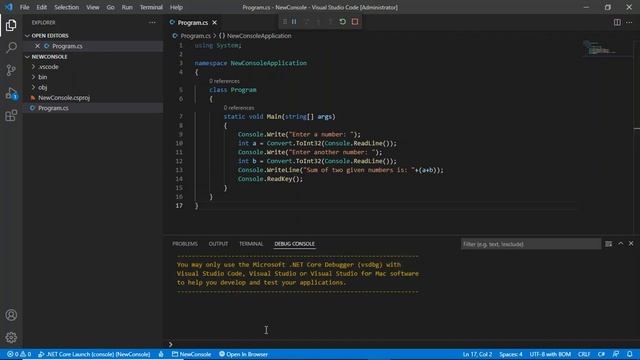Open the Accounts menu icon

[x=11, y=315]
